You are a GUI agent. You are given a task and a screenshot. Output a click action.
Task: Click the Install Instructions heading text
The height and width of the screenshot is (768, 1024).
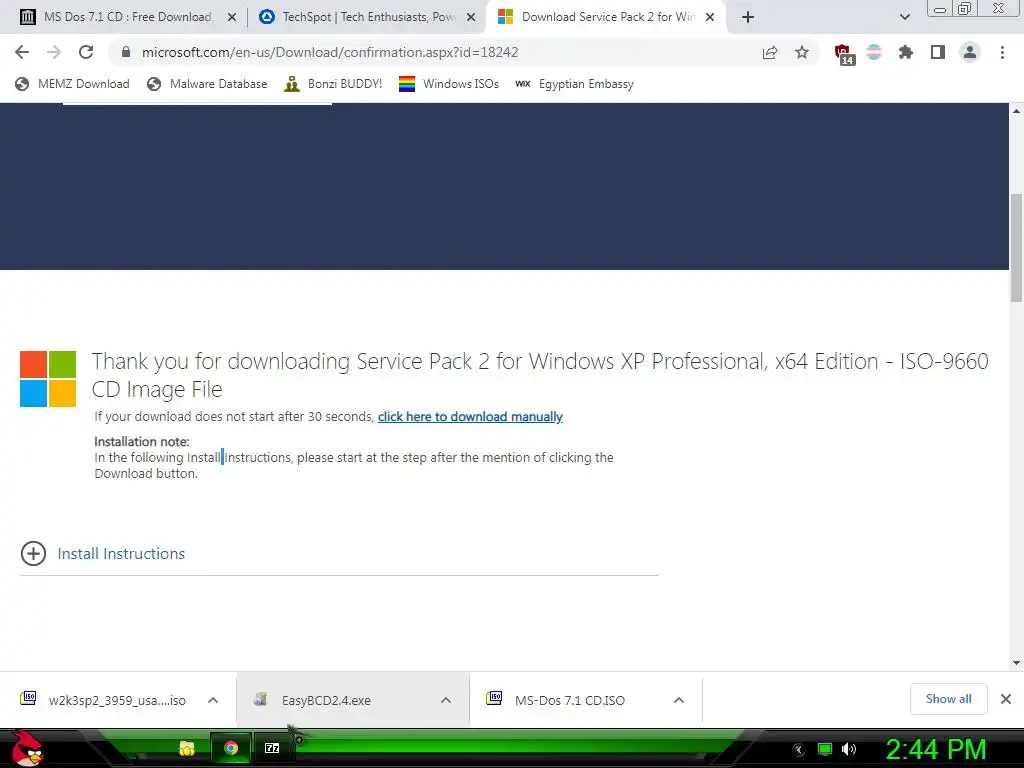121,553
